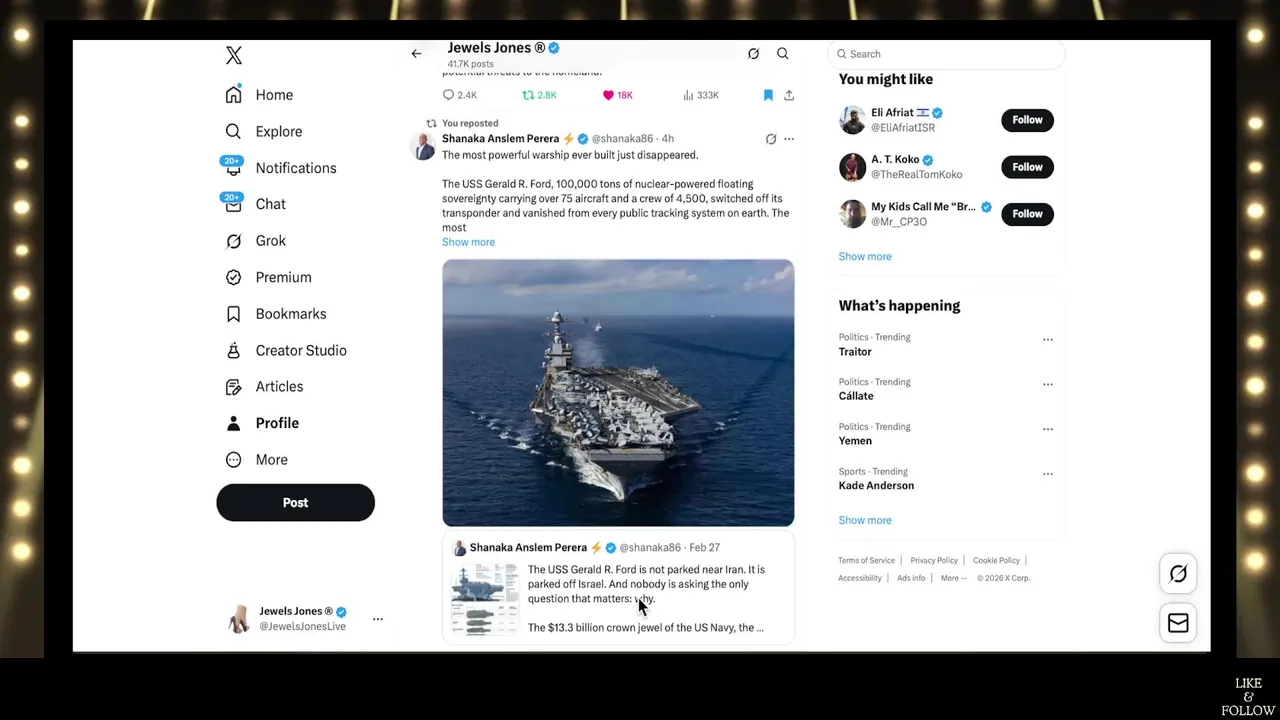
Task: Open Shanaka Anslem Perera profile name
Action: coord(500,139)
